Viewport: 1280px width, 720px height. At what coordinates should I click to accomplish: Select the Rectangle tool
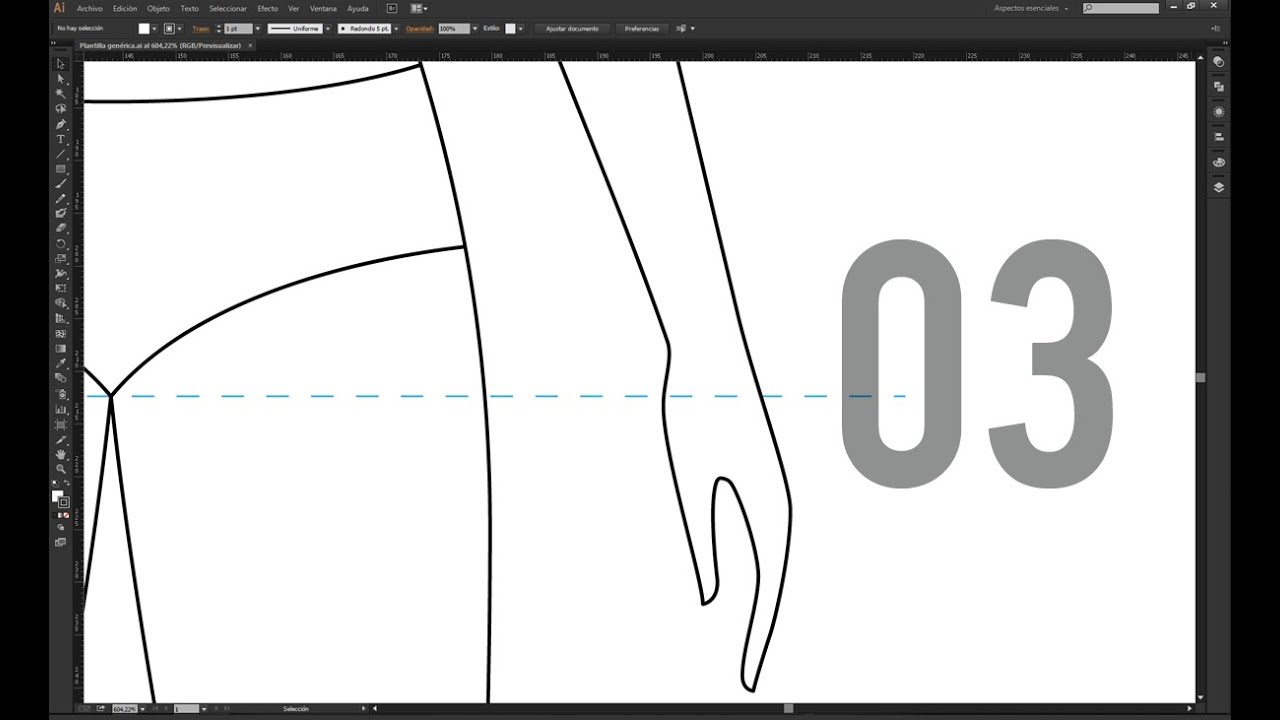pos(61,169)
